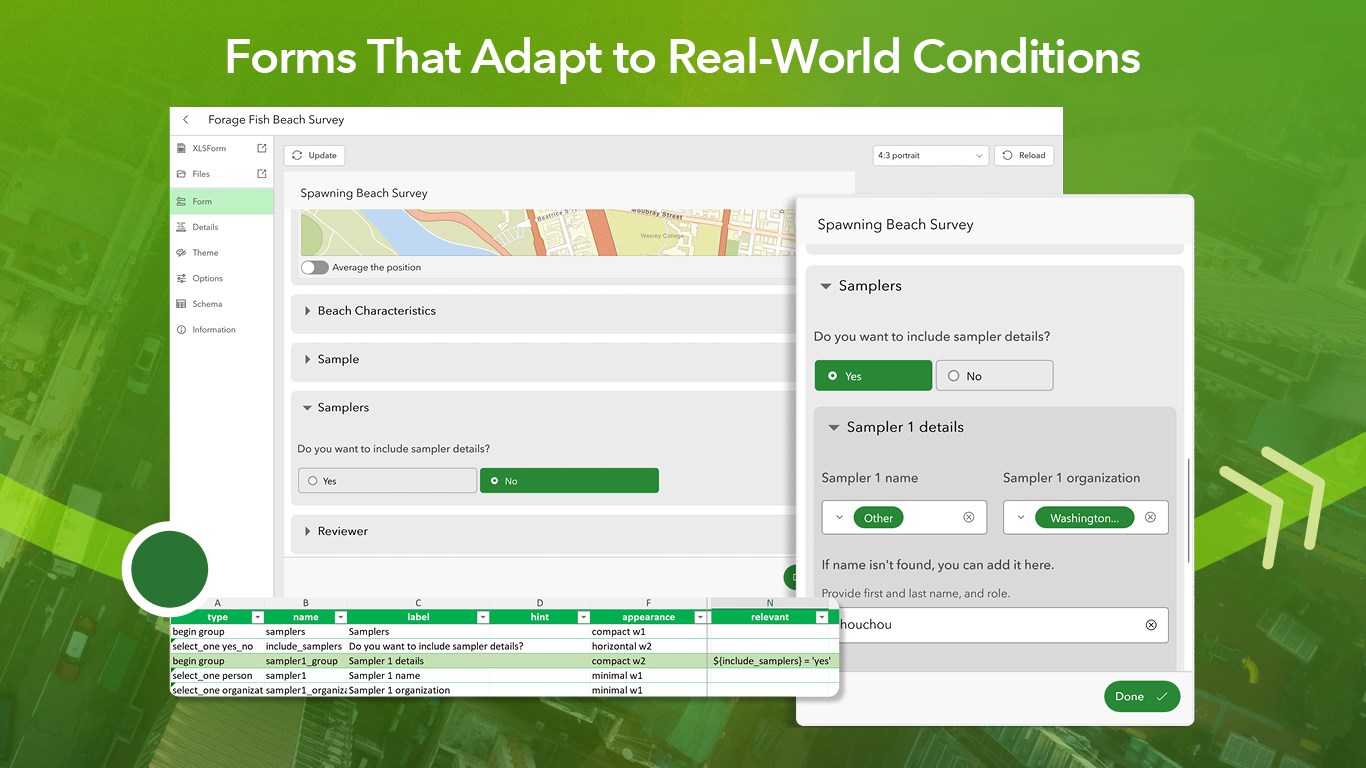
Task: Click the Schema table icon in sidebar
Action: coord(181,304)
